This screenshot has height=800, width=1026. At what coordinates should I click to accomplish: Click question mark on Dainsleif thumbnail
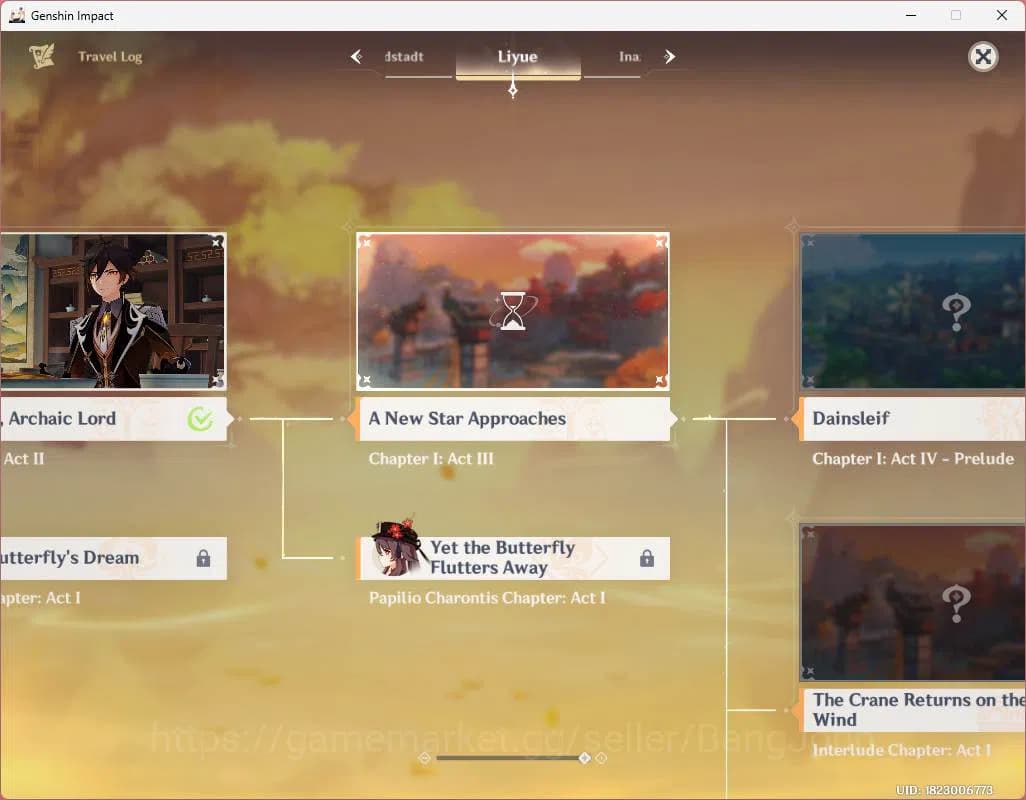pos(956,312)
